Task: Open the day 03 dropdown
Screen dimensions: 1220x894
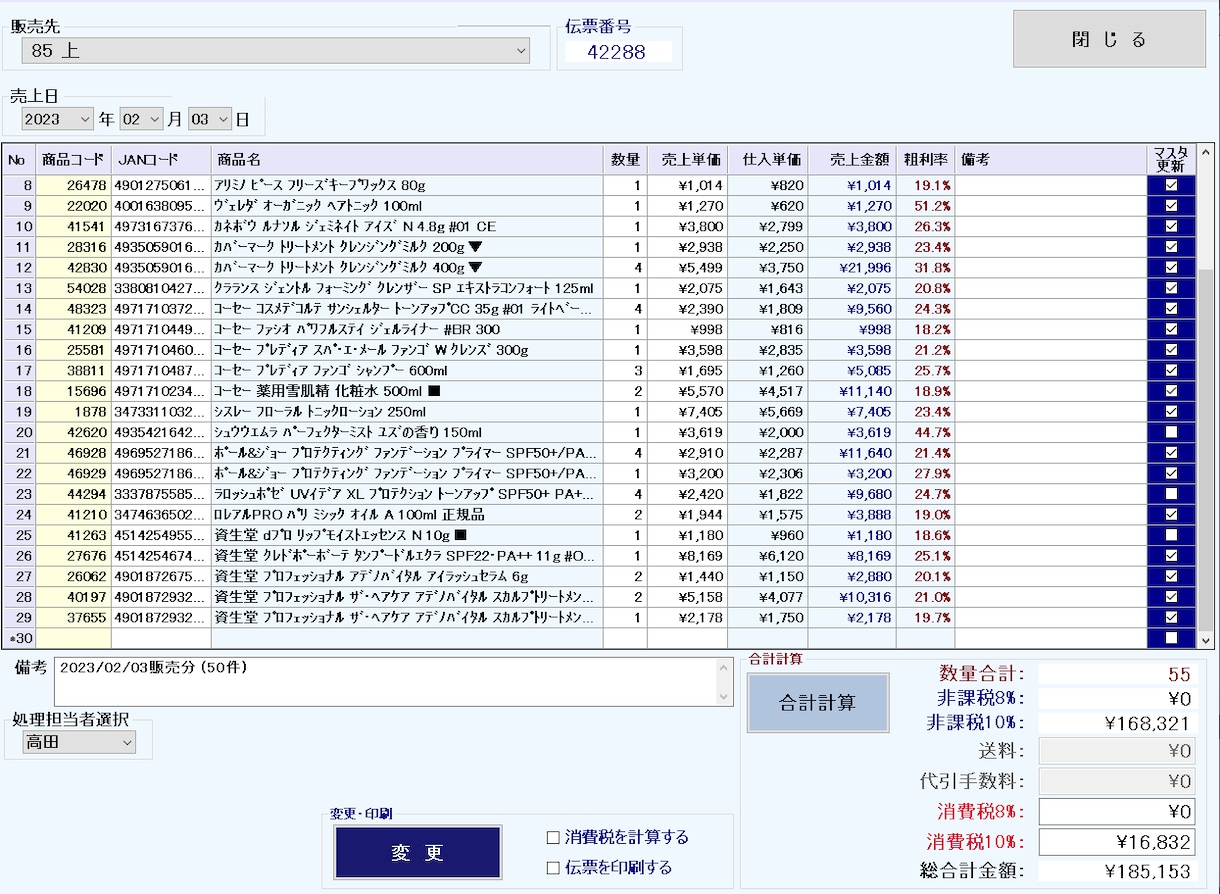Action: 210,119
